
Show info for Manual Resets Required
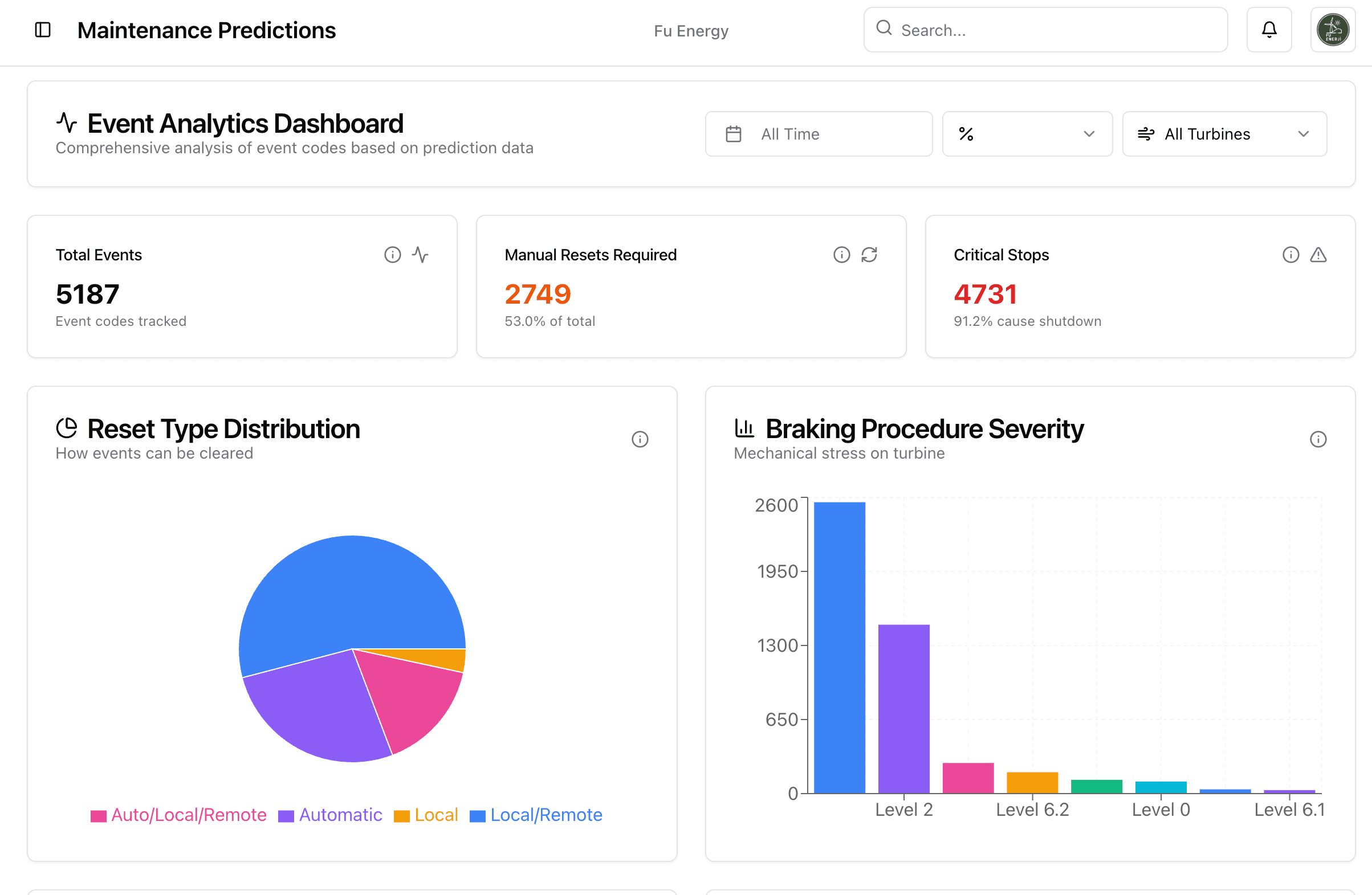point(842,255)
